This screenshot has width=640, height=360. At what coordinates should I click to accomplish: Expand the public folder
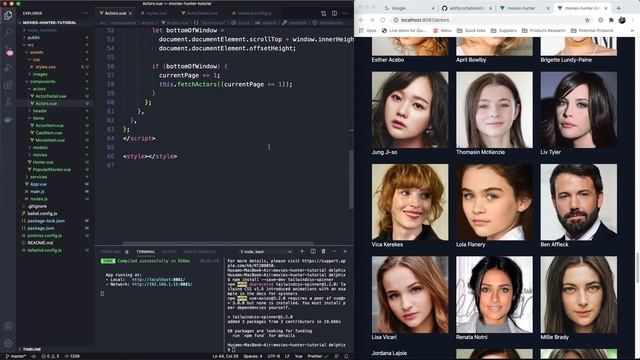pyautogui.click(x=33, y=38)
